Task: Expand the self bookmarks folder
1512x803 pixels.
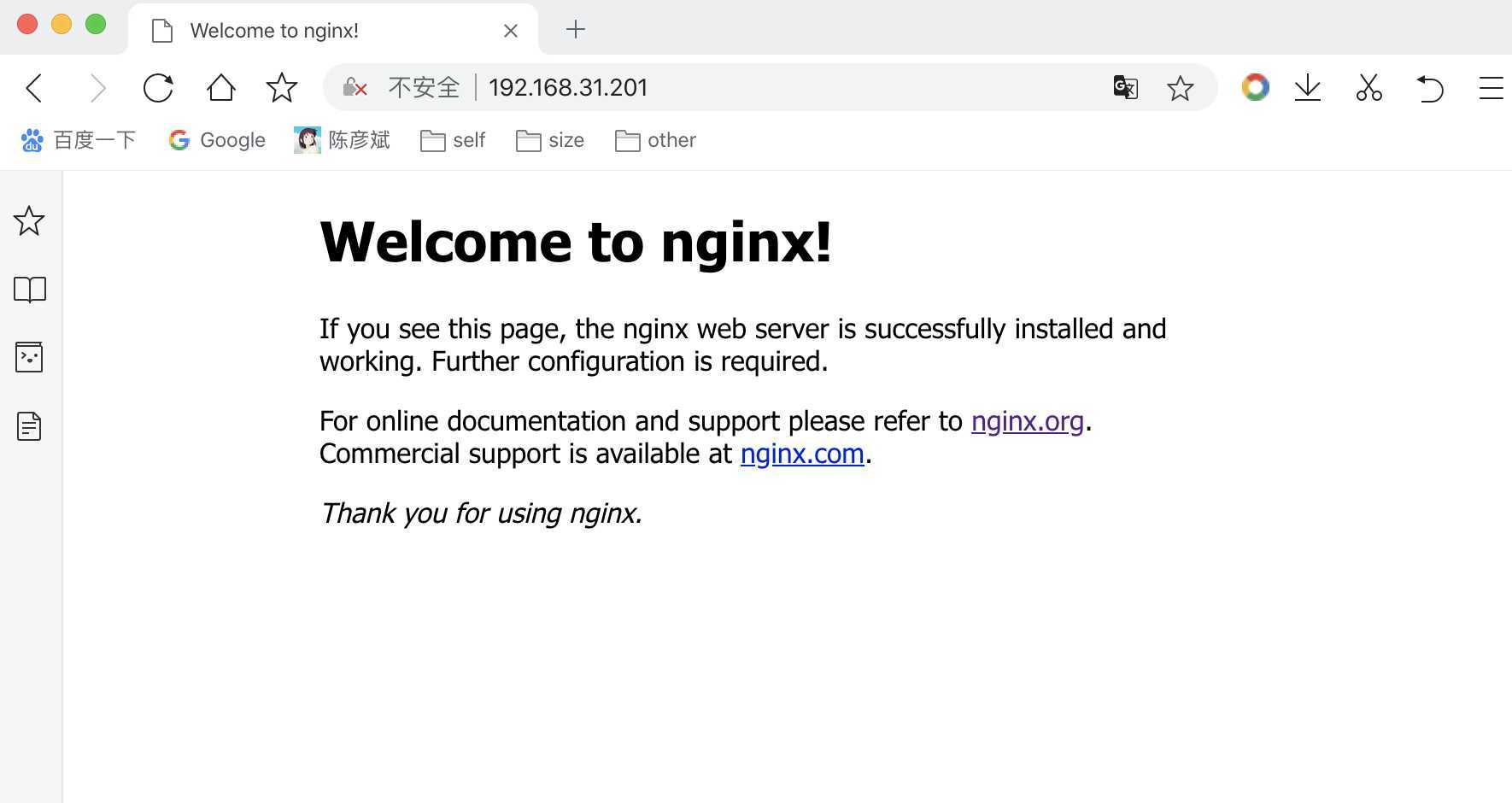Action: pyautogui.click(x=453, y=140)
